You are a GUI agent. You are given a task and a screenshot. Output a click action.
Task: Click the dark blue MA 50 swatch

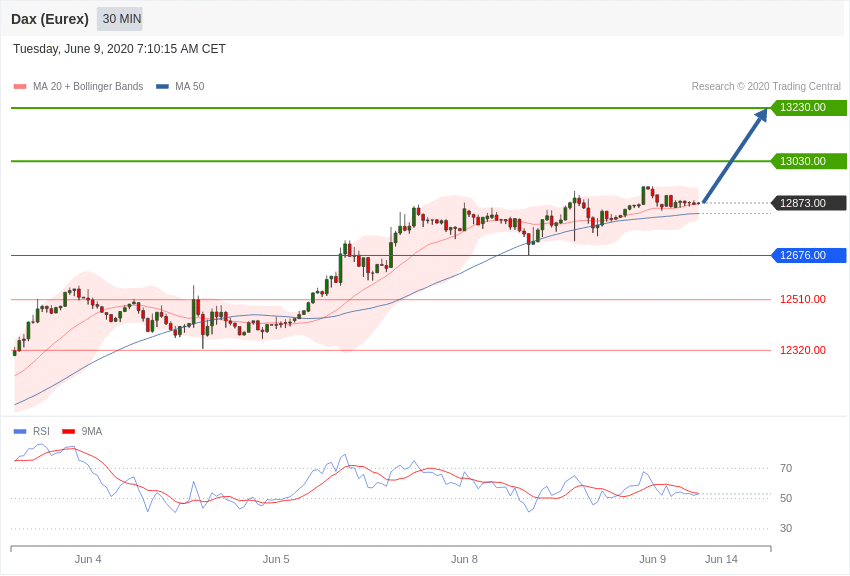[162, 86]
